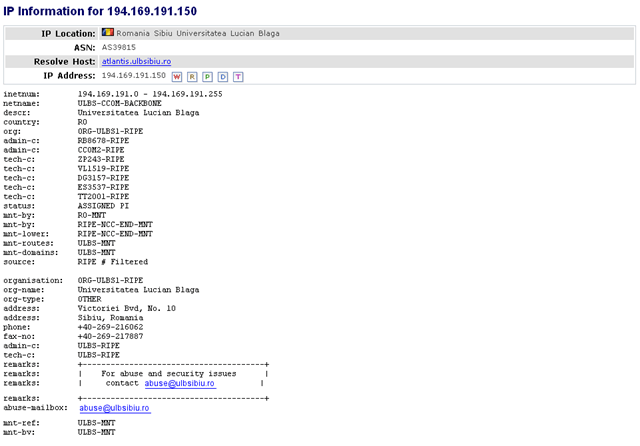Open the abuse-mailbox email link
This screenshot has width=640, height=446.
pyautogui.click(x=114, y=409)
